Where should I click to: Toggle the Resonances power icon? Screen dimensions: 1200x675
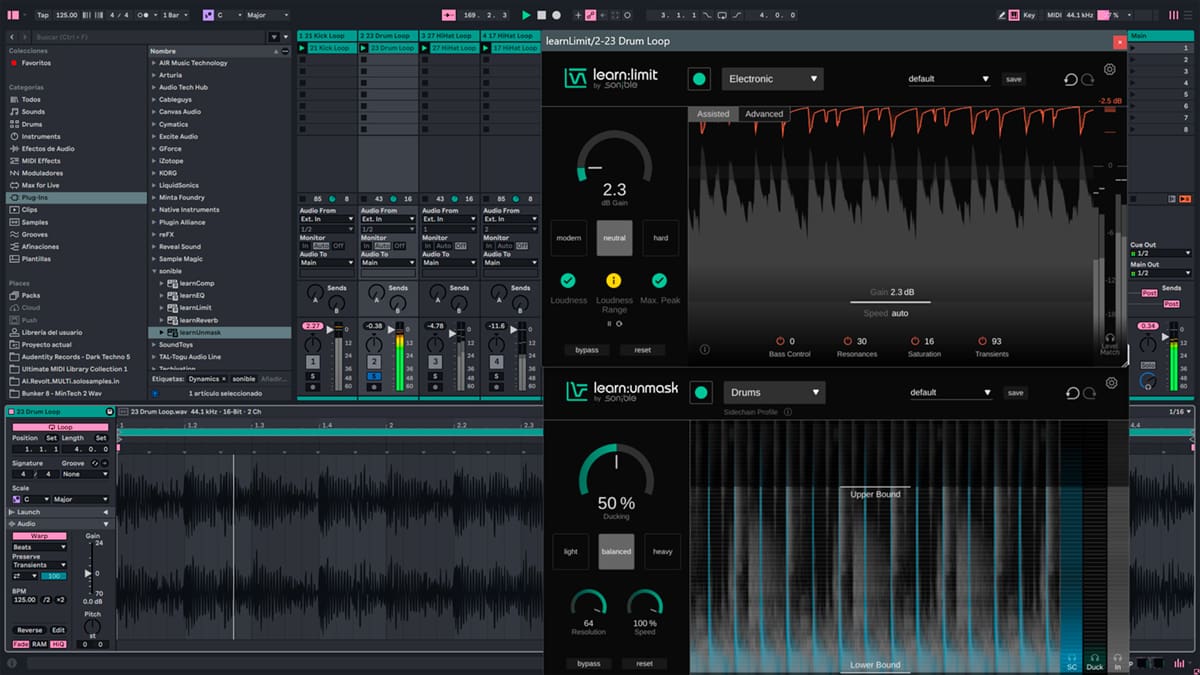click(847, 342)
